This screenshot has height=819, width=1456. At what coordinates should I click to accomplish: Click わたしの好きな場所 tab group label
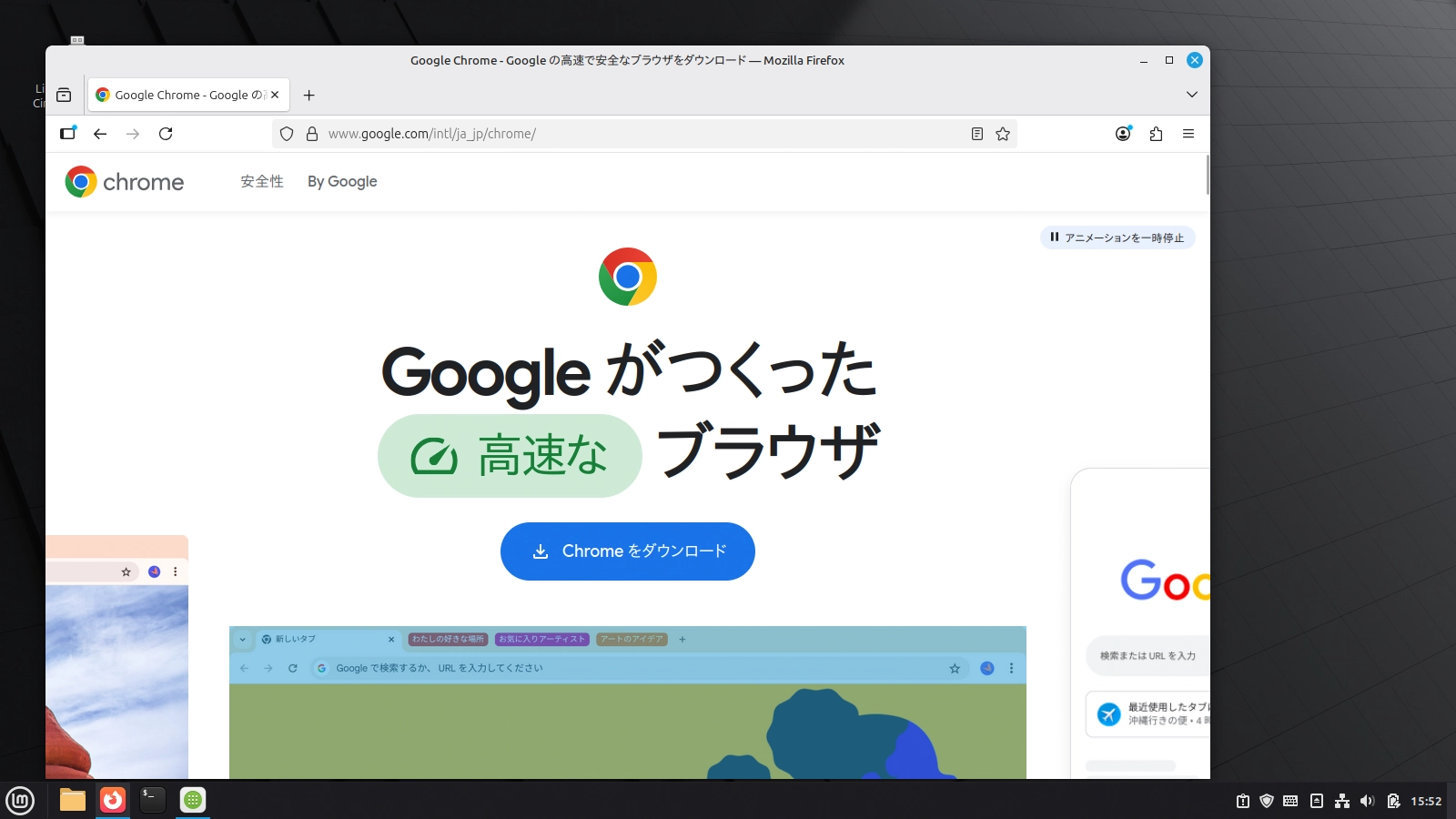coord(449,639)
